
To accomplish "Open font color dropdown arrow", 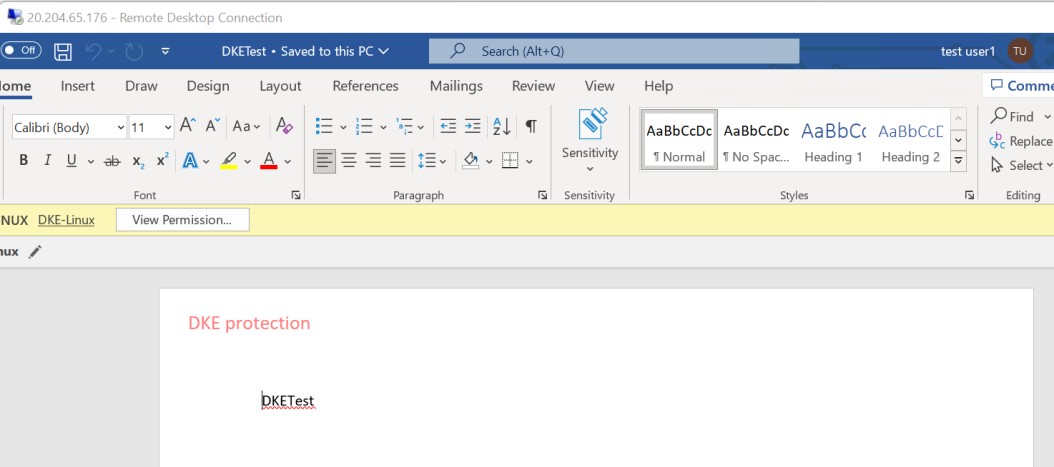I will point(288,161).
